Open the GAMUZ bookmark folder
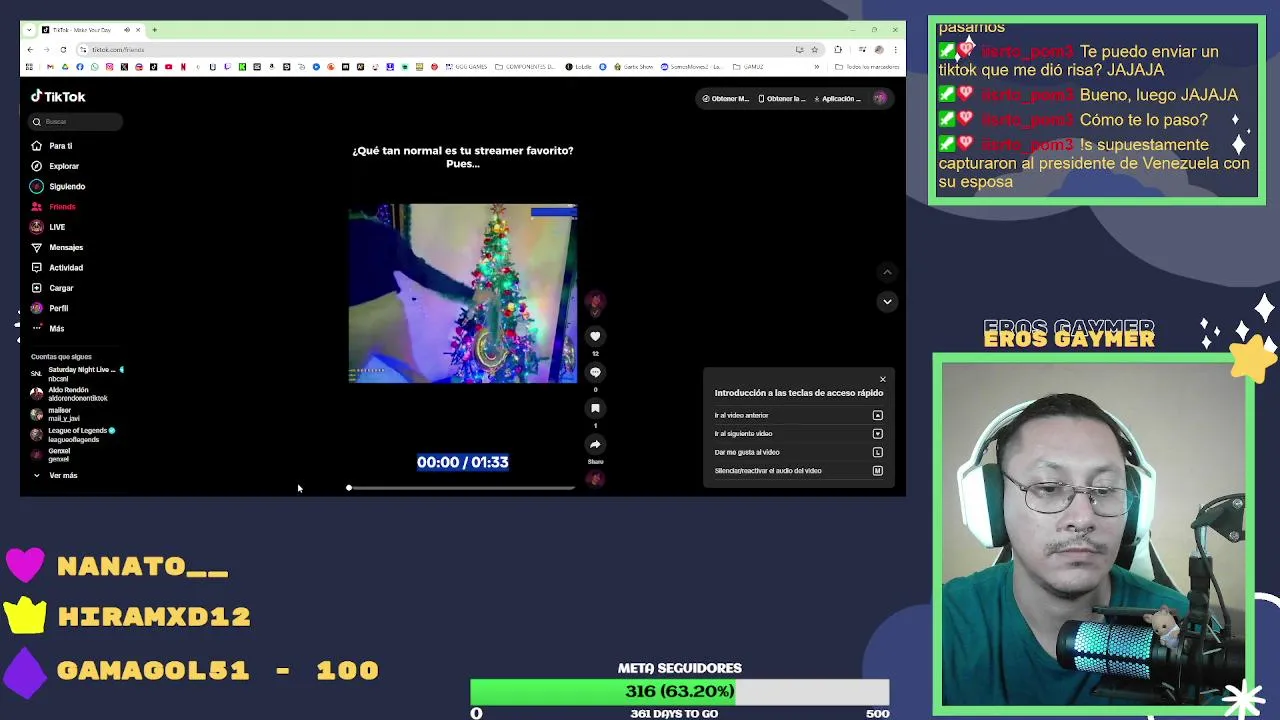Screen dimensions: 1280x720 pyautogui.click(x=748, y=67)
